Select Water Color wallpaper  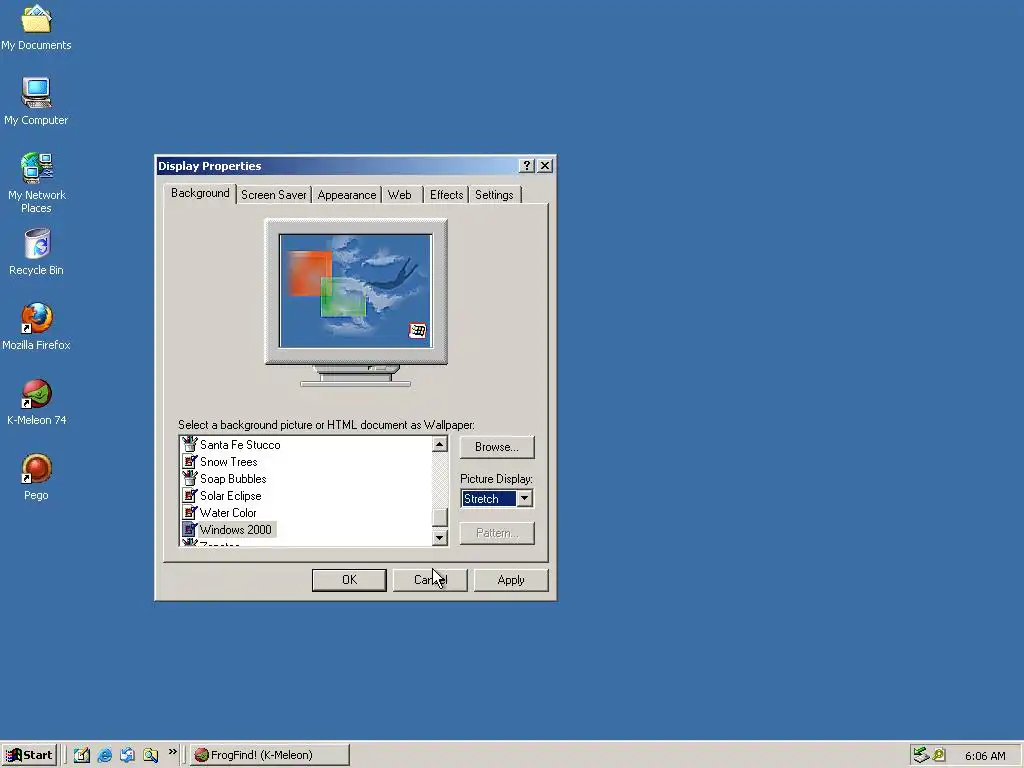pos(228,512)
